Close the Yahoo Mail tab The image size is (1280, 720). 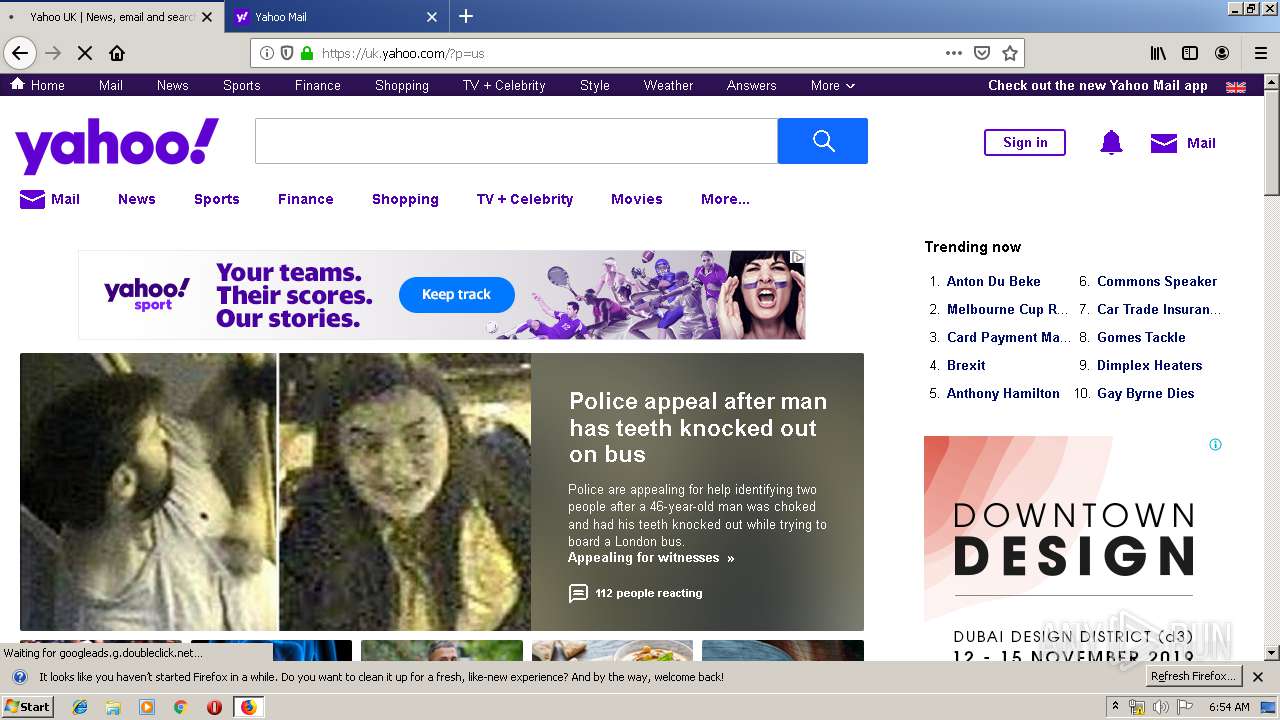[432, 17]
